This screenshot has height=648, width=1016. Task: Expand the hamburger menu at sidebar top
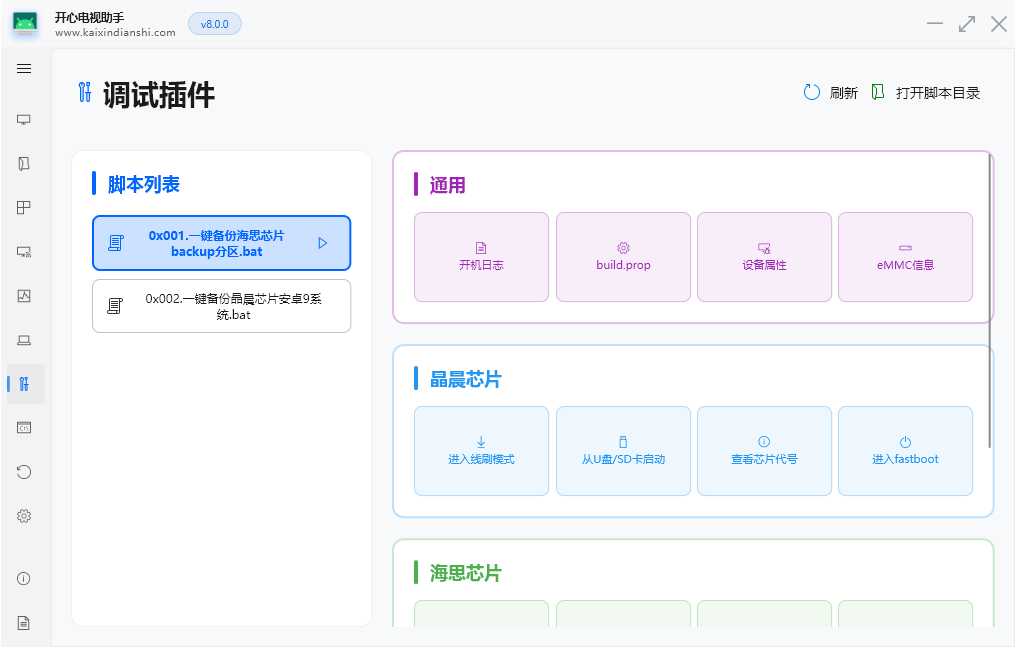(x=24, y=68)
